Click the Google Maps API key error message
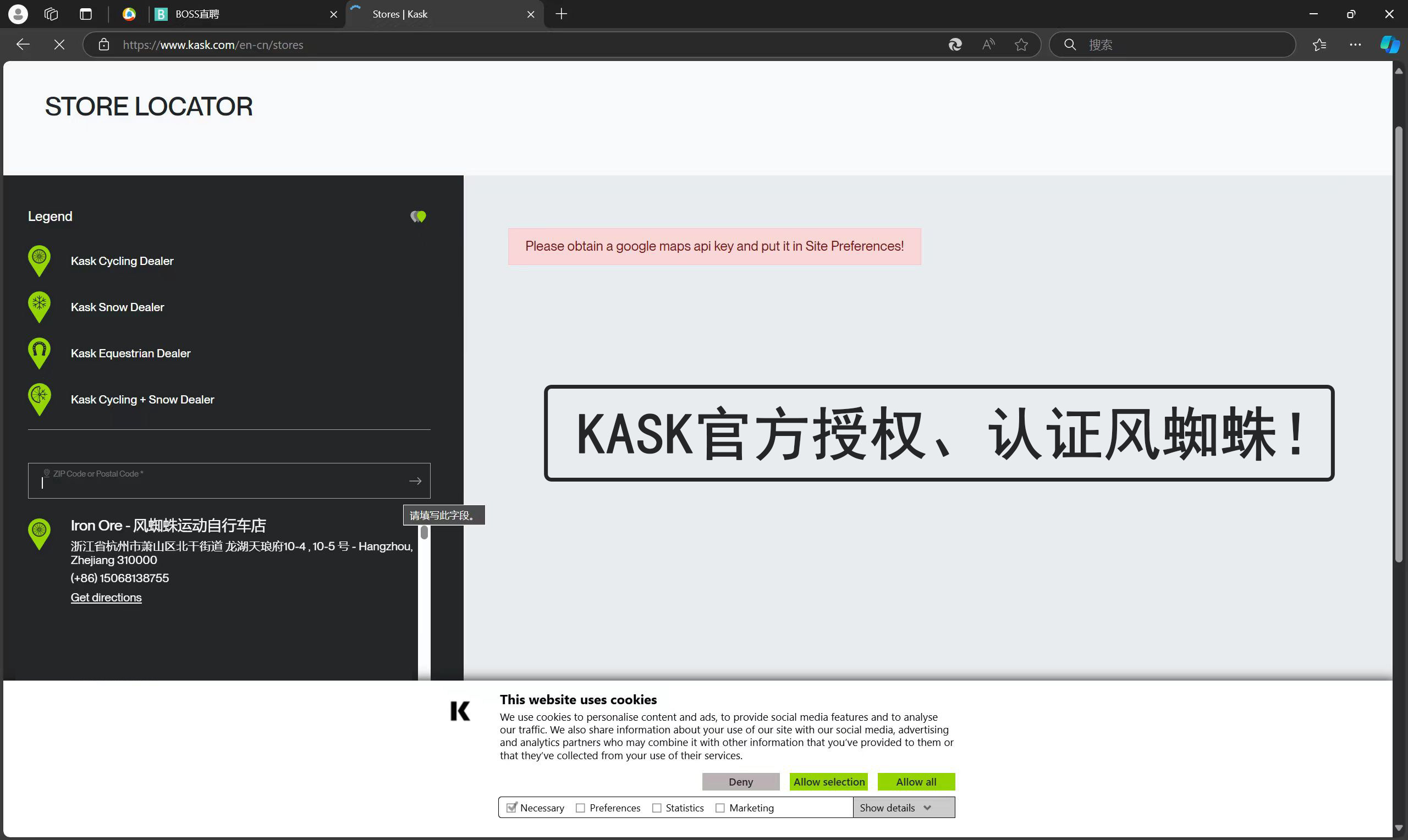The width and height of the screenshot is (1408, 840). tap(714, 247)
